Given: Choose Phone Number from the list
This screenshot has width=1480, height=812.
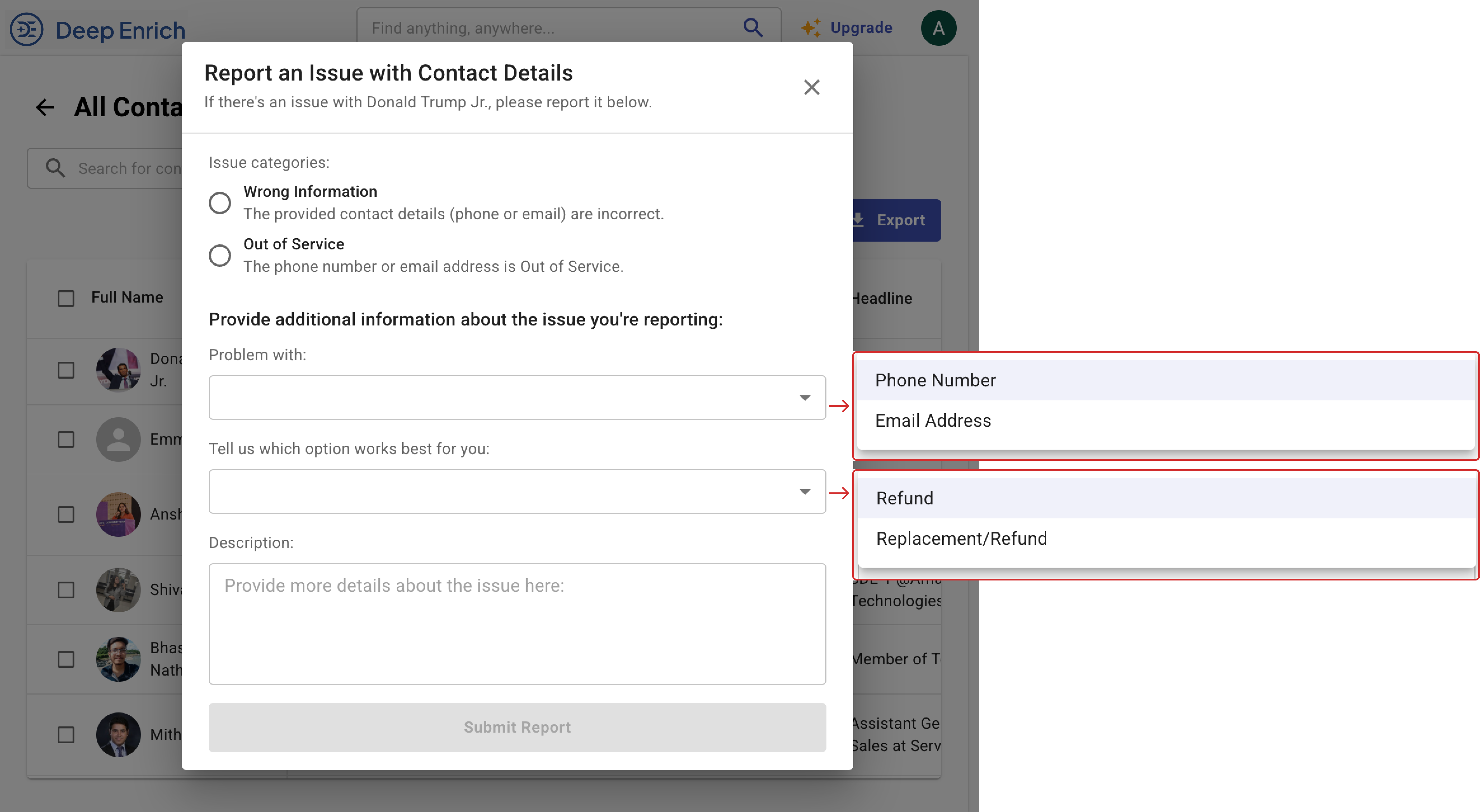Looking at the screenshot, I should (935, 380).
